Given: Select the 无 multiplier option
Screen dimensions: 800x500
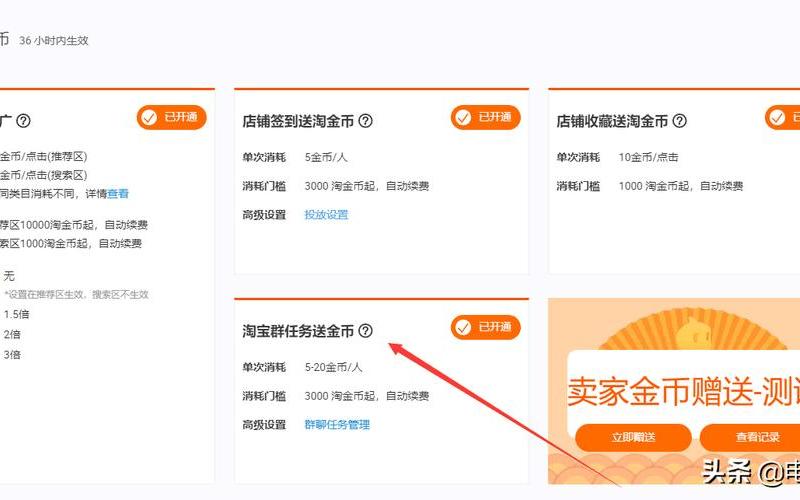Looking at the screenshot, I should click(x=9, y=276).
